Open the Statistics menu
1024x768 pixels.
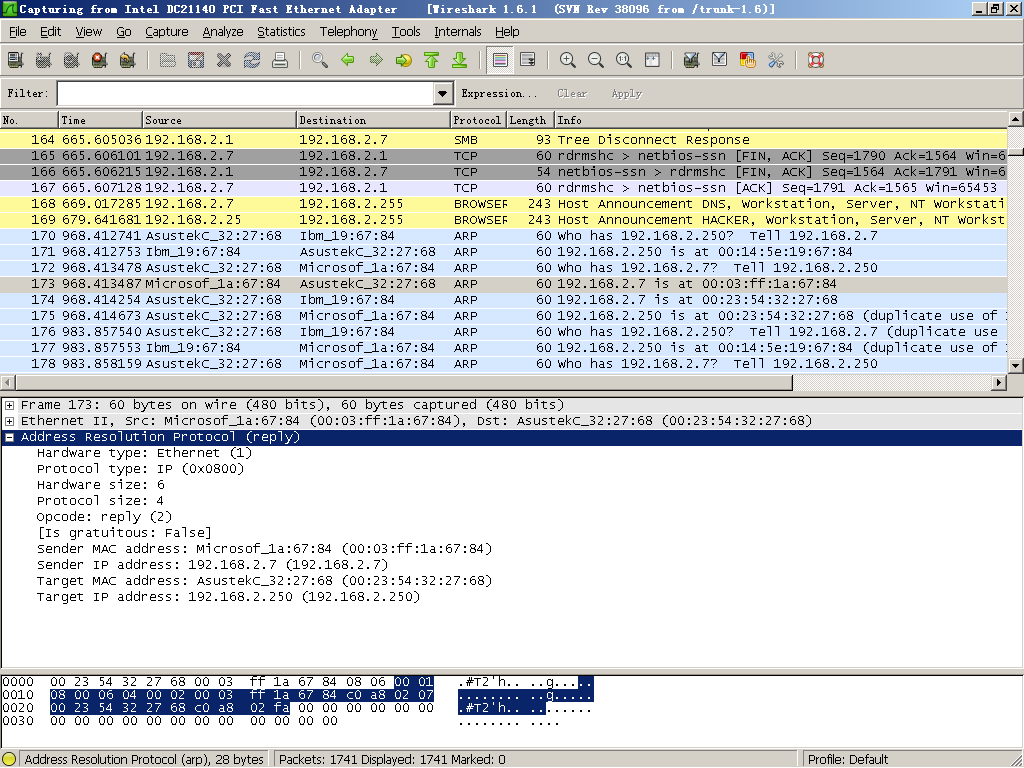coord(281,31)
